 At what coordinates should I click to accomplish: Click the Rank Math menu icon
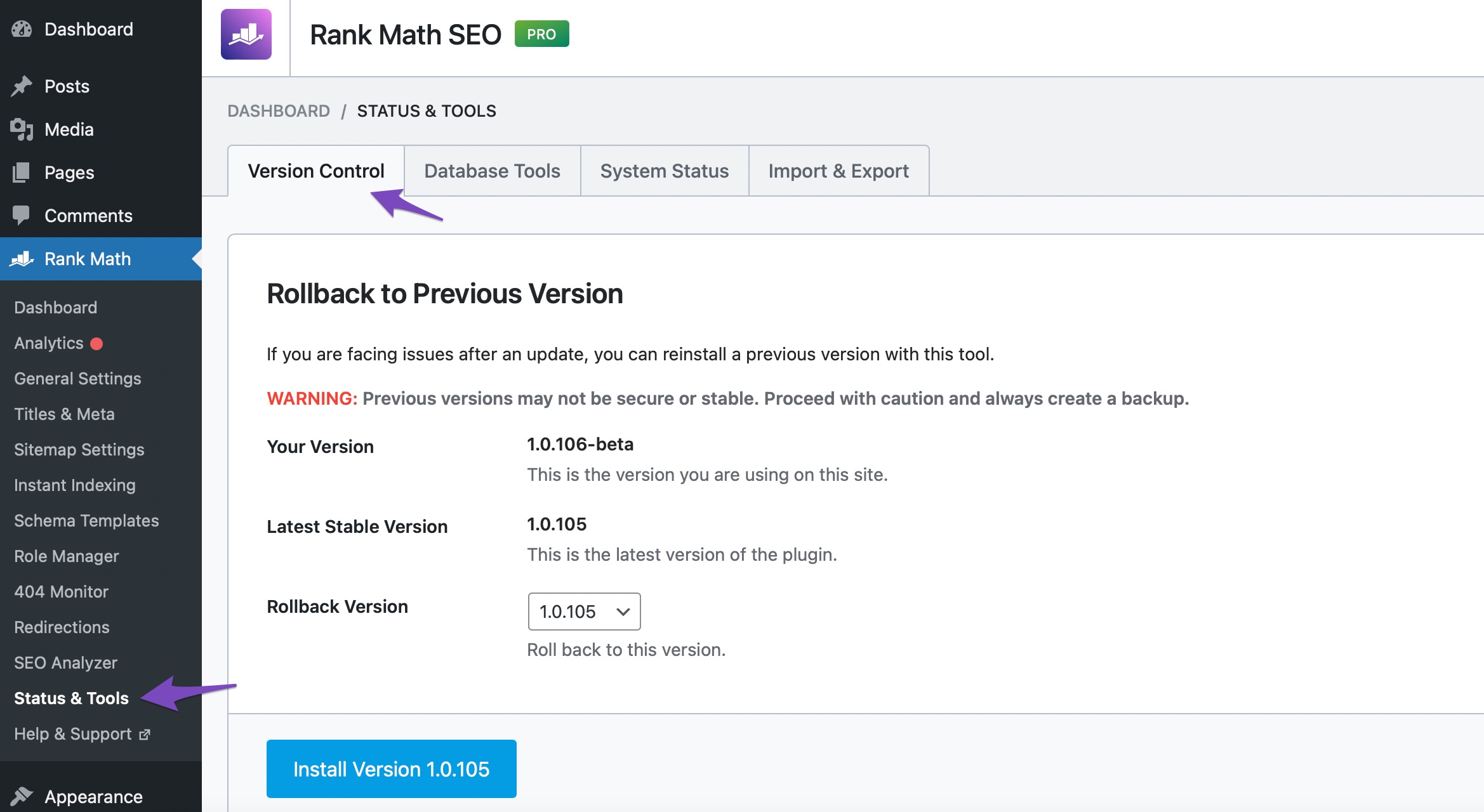click(22, 259)
